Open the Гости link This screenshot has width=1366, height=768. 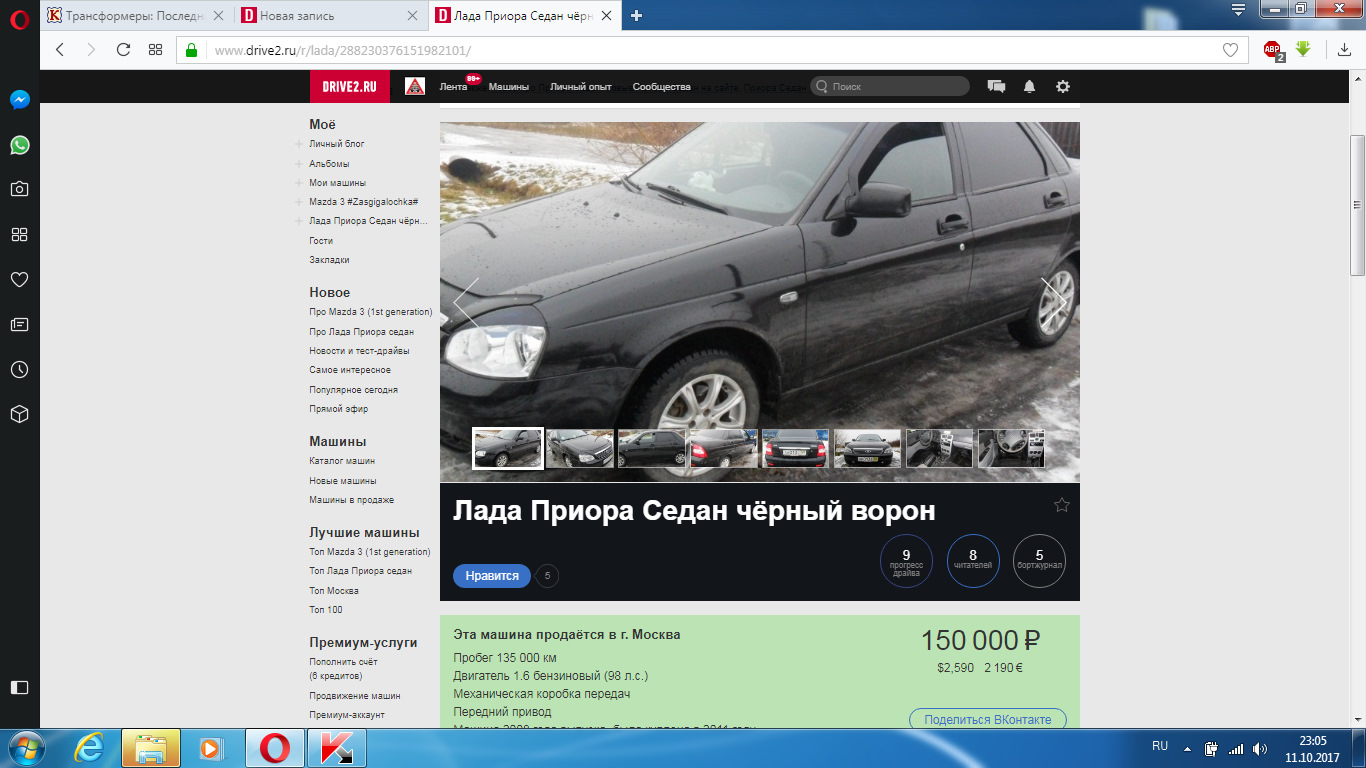pos(321,241)
